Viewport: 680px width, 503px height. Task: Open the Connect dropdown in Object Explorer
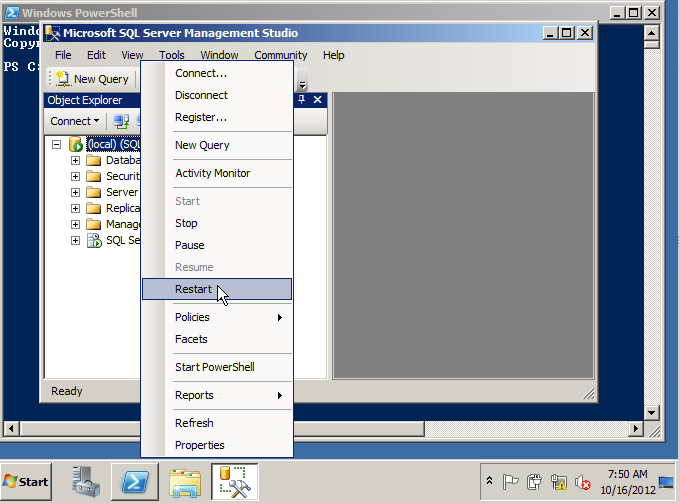(75, 121)
